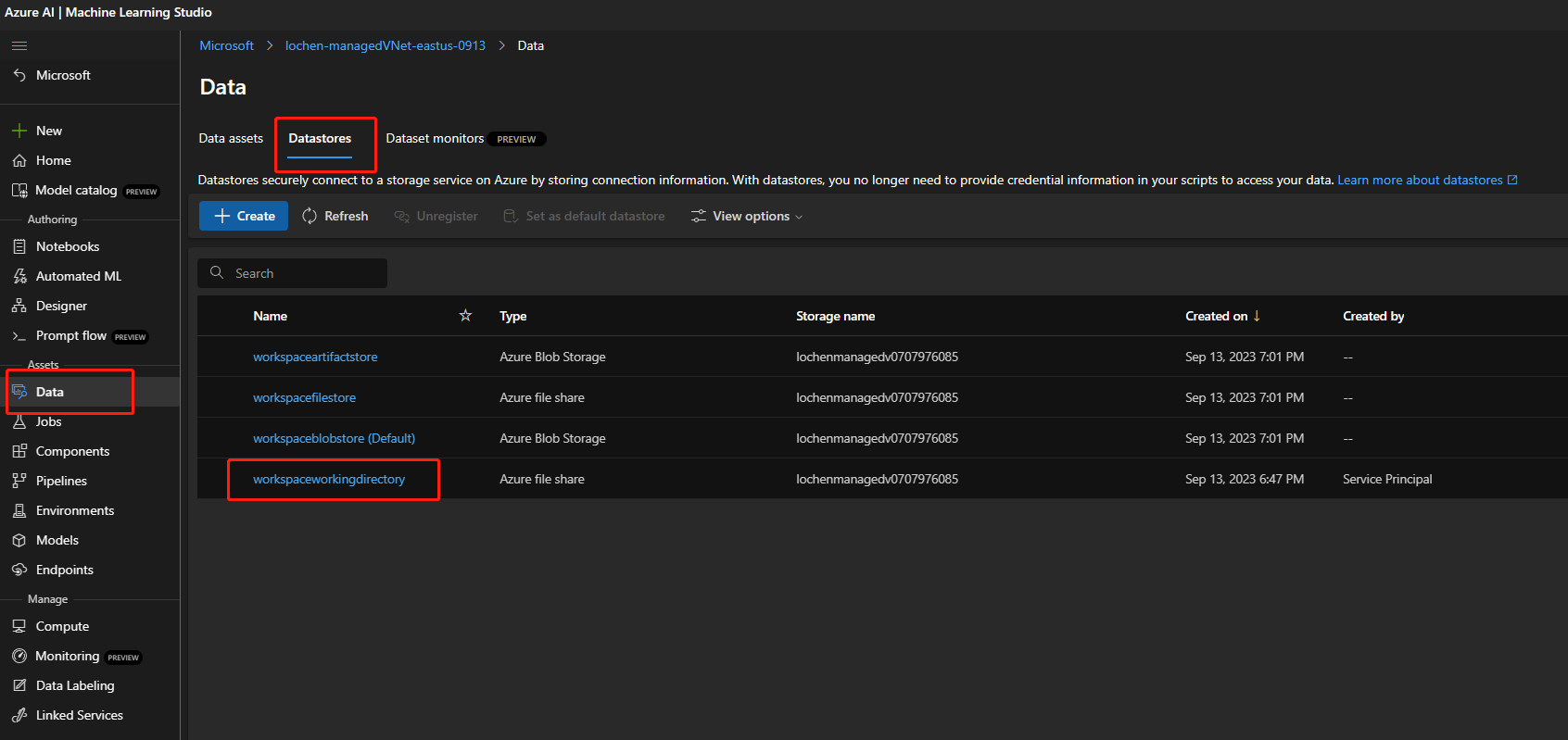1568x740 pixels.
Task: Open the Models page
Action: coord(57,540)
